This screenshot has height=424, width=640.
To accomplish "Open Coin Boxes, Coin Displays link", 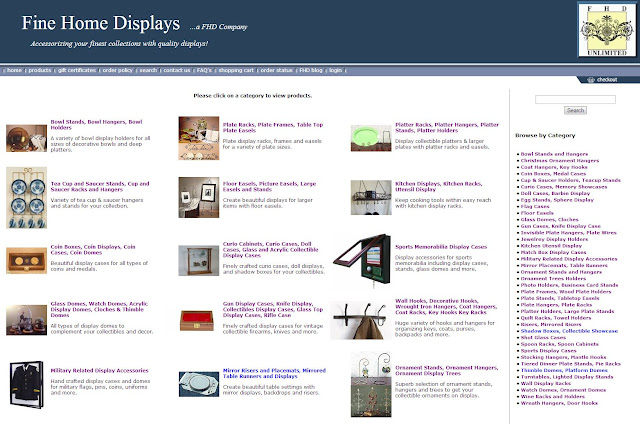I will point(93,249).
